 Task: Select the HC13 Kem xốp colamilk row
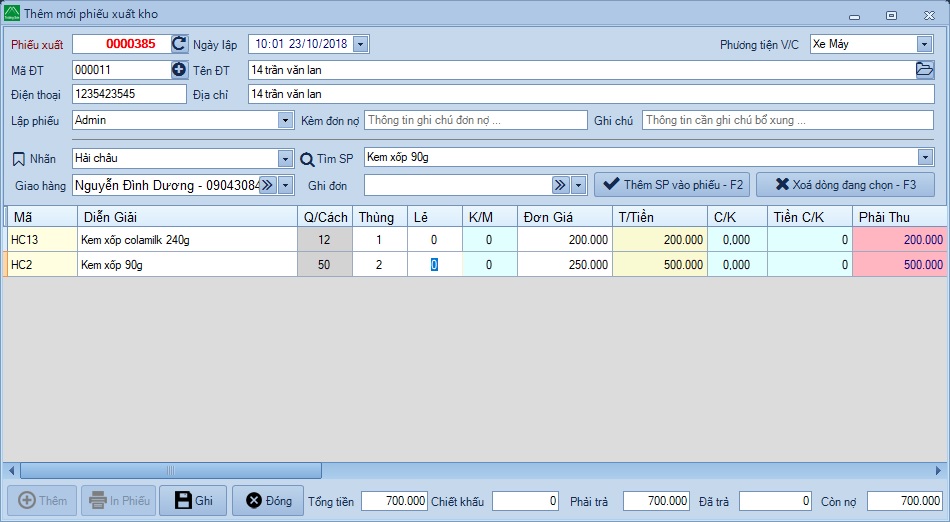[187, 240]
